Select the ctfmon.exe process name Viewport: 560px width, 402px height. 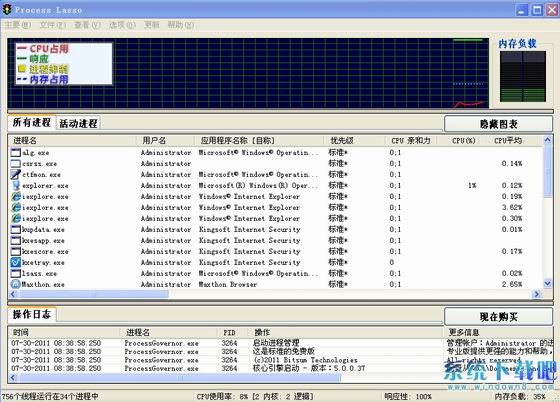click(41, 175)
